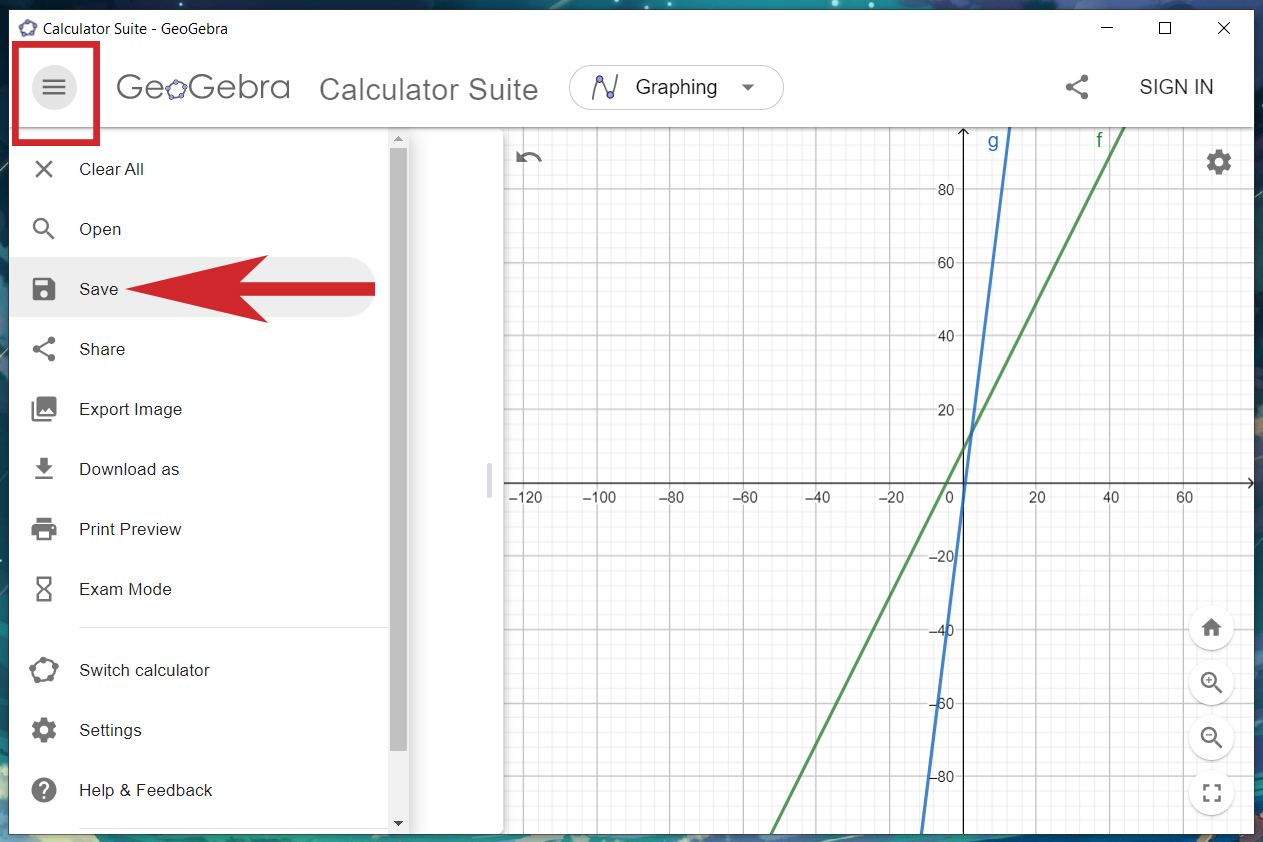Click the Download as arrow icon
Image resolution: width=1263 pixels, height=842 pixels.
44,469
